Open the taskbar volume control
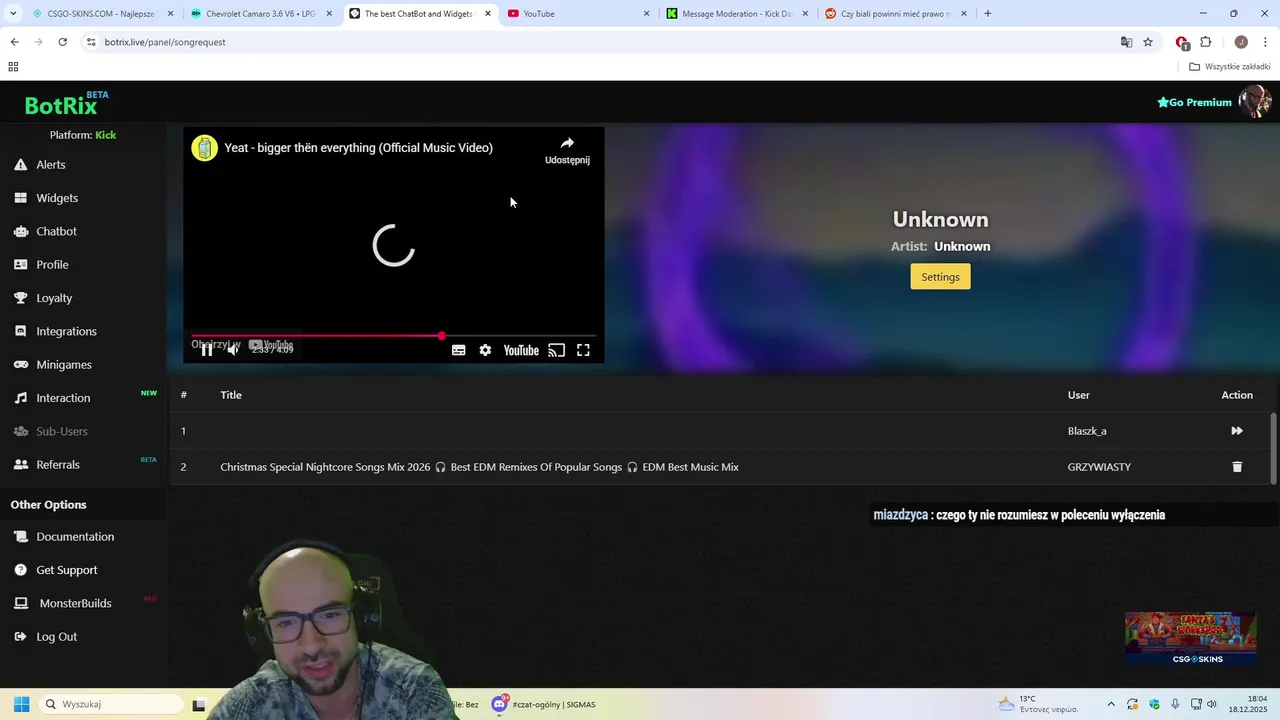 coord(1213,704)
